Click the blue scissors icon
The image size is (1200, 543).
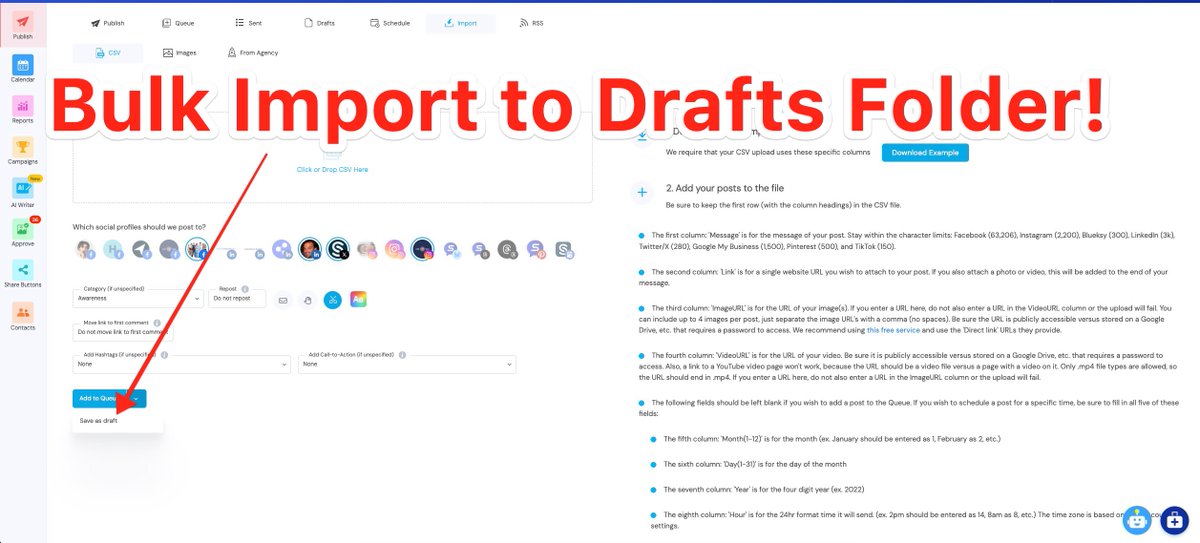click(333, 299)
